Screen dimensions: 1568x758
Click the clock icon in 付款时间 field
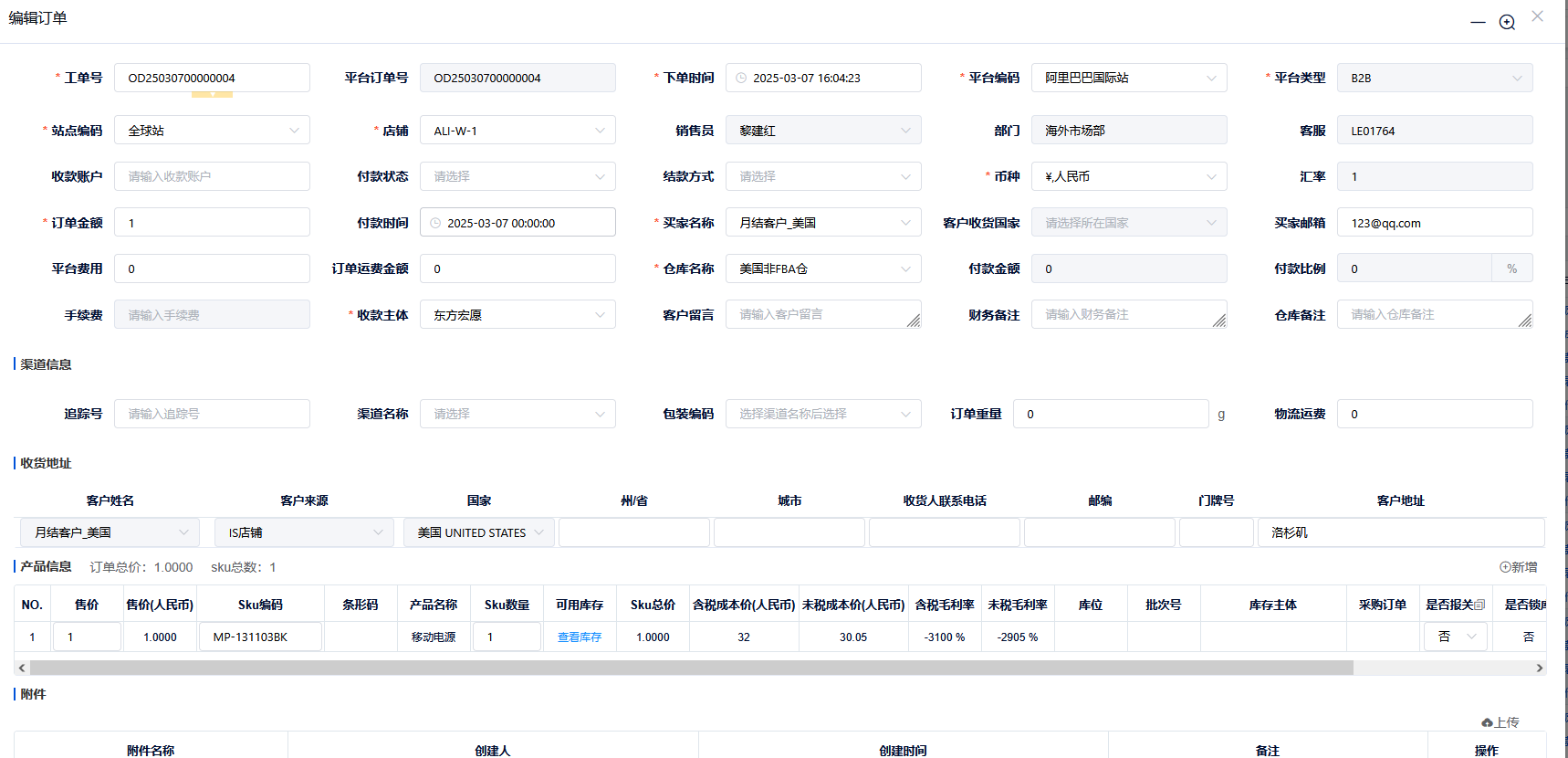[x=435, y=223]
